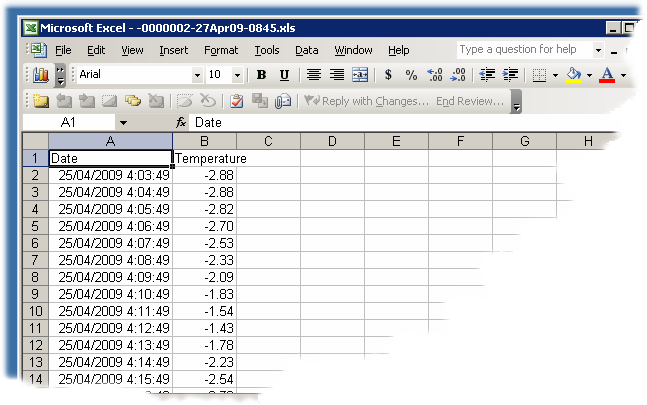Toggle Bold formatting
Viewport: 647px width, 405px height.
[261, 75]
